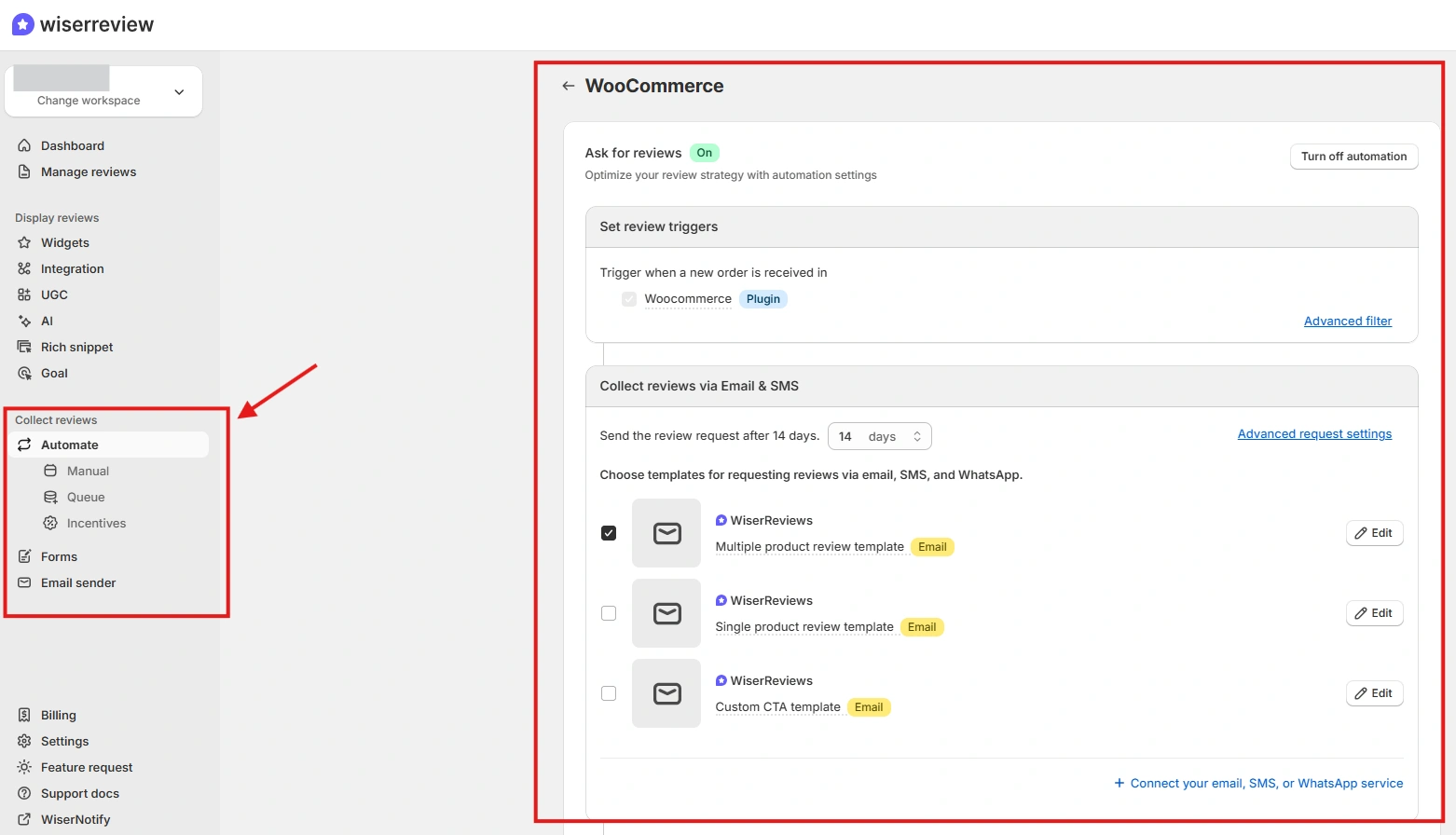Select the Goal sidebar icon

click(x=24, y=373)
